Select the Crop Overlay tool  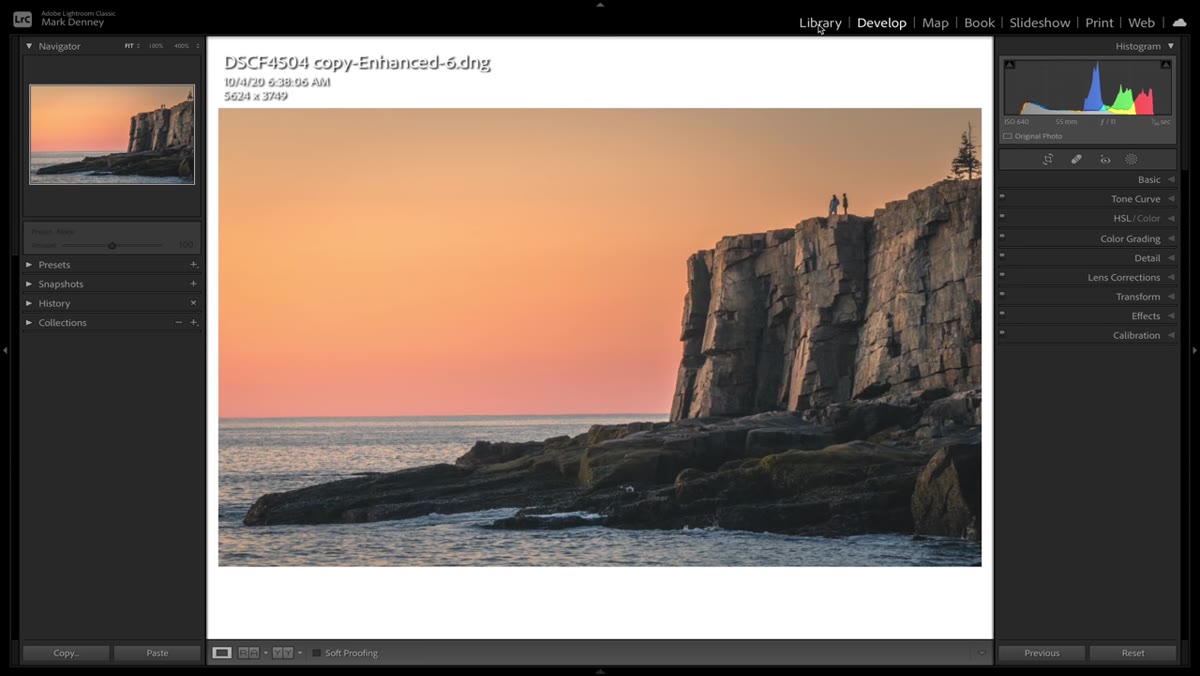[1048, 159]
